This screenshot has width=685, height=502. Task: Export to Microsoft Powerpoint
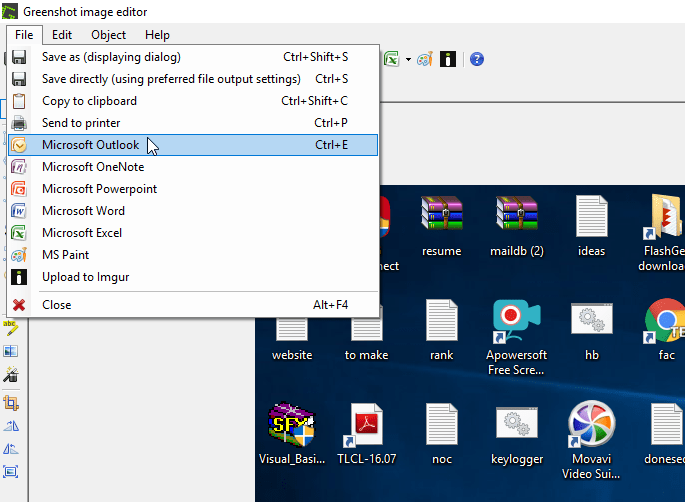point(193,189)
